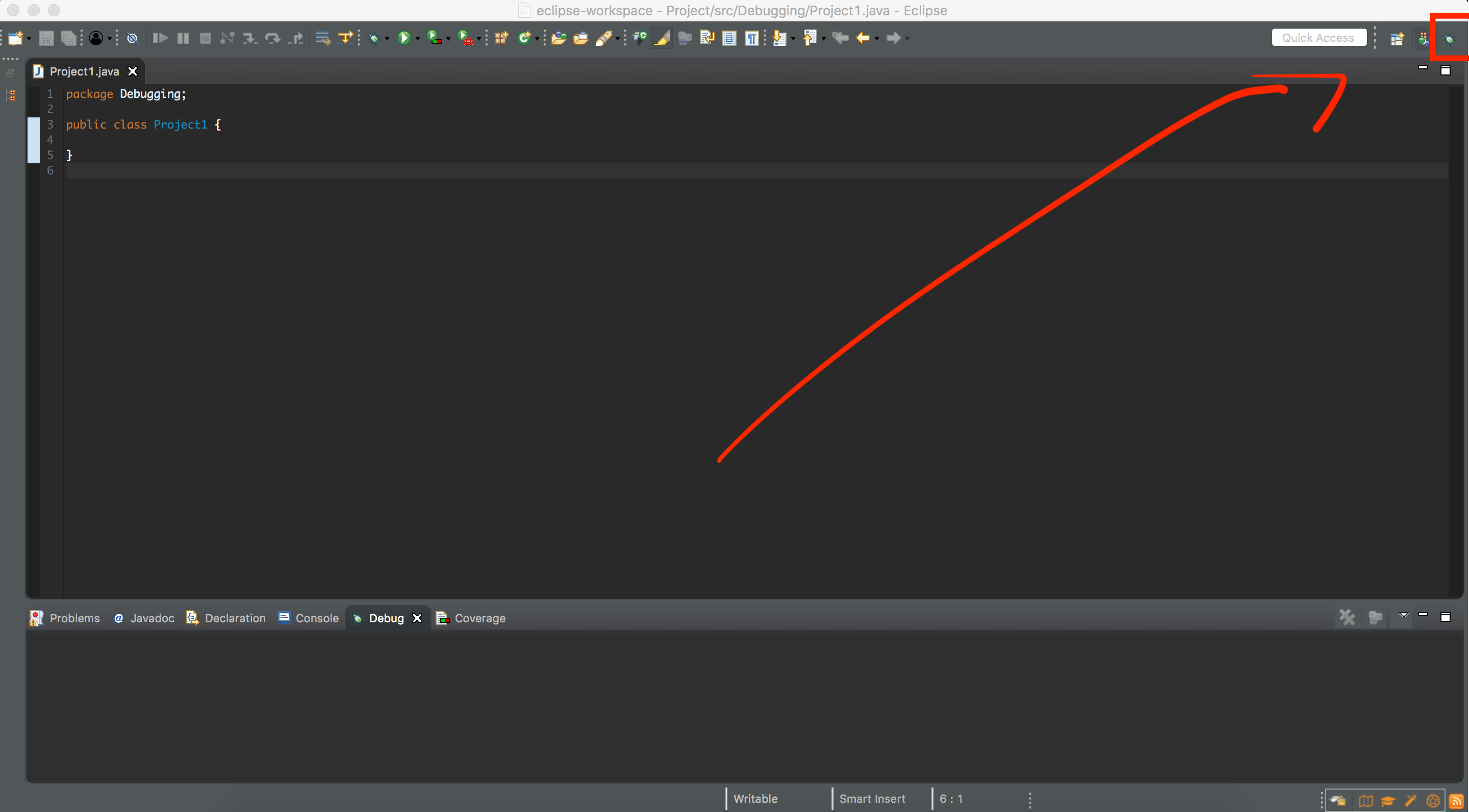The image size is (1469, 812).
Task: Launch debugging with the bug toolbar icon
Action: 373,38
